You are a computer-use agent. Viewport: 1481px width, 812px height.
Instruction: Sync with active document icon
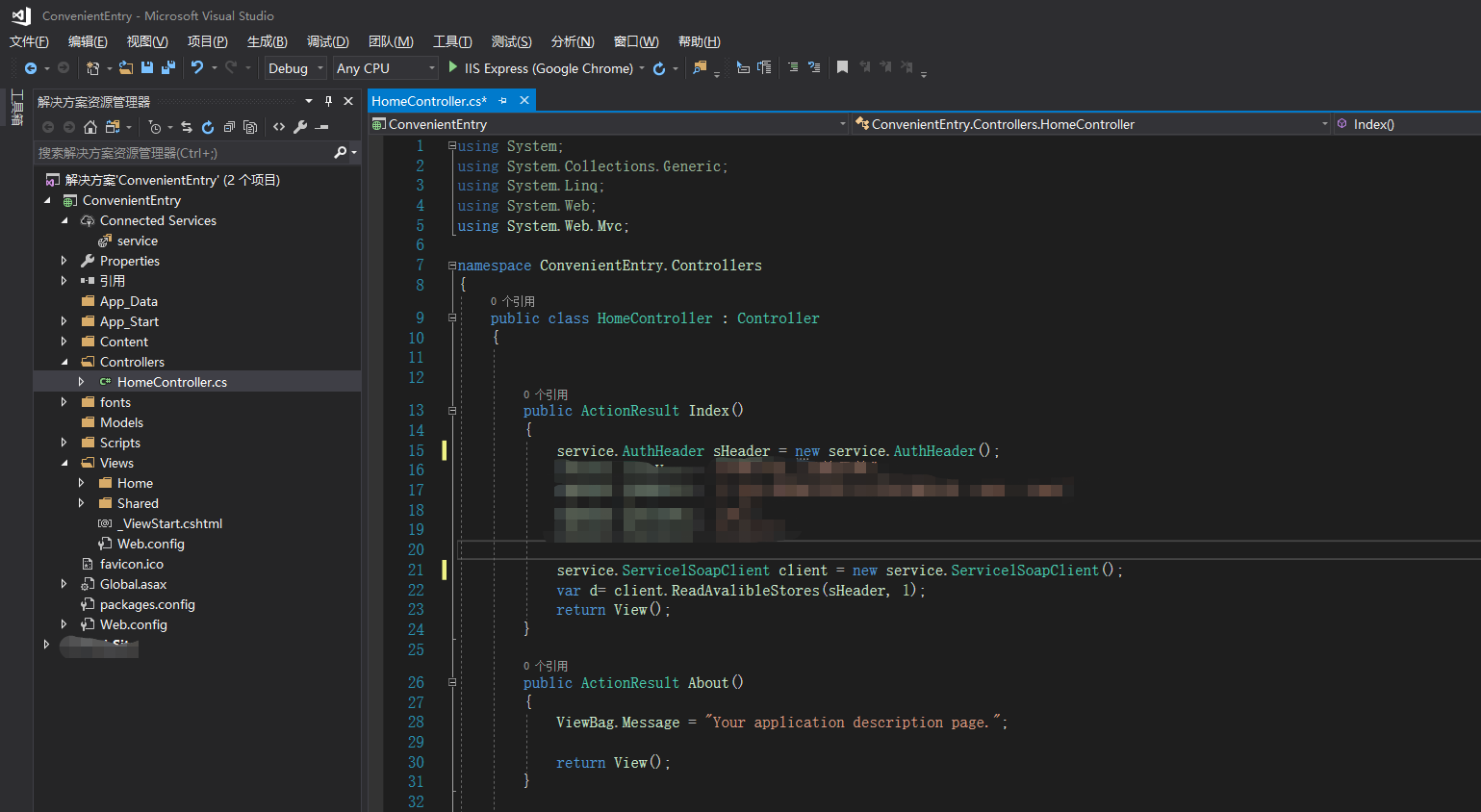187,127
